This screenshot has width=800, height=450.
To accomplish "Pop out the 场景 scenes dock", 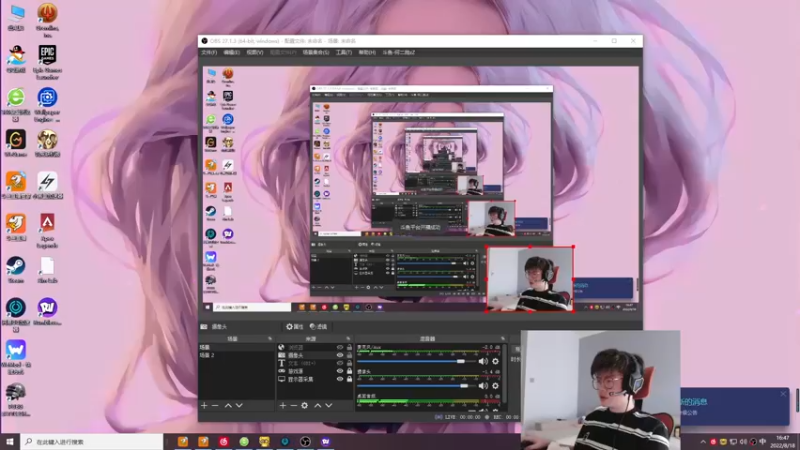I will tap(270, 339).
